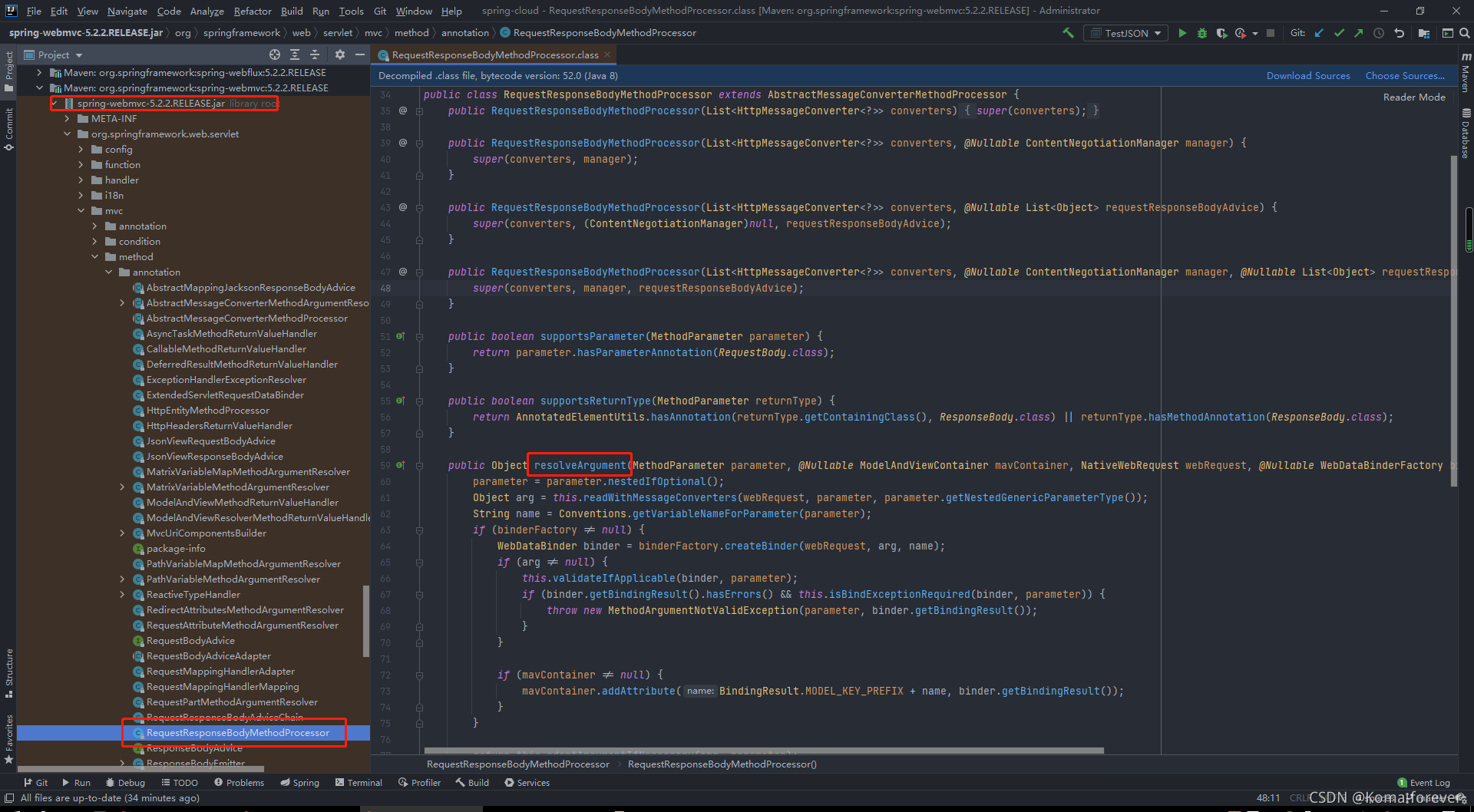Toggle the Commit tool window side tab

pyautogui.click(x=8, y=129)
